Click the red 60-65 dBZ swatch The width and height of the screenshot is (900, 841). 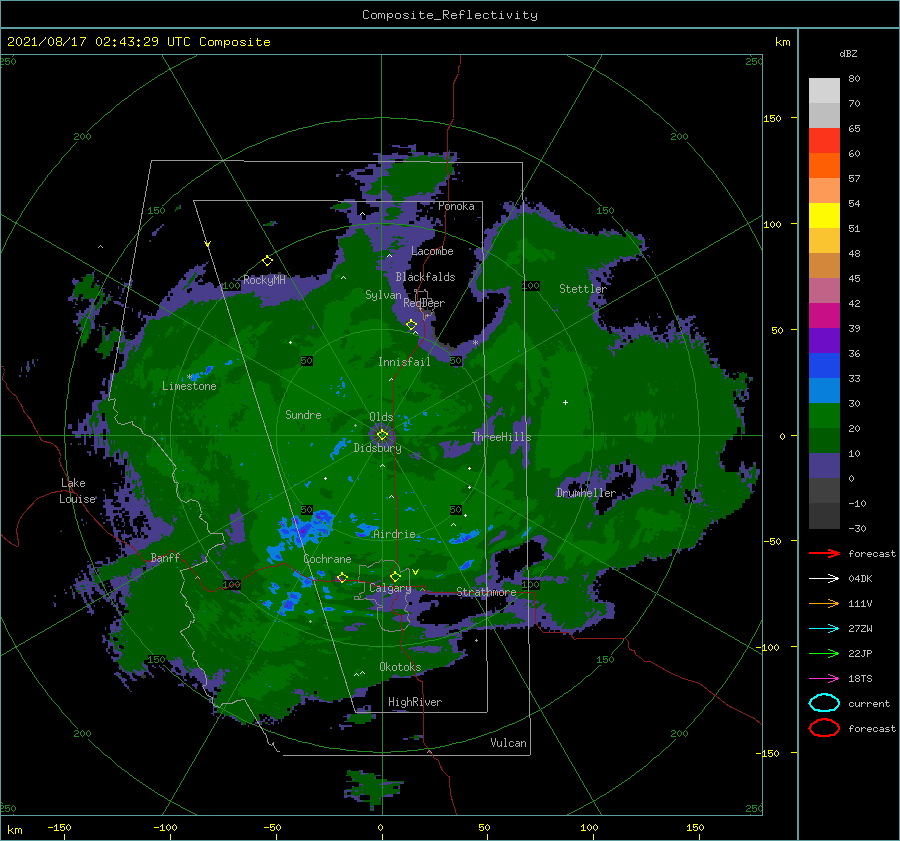[x=824, y=140]
